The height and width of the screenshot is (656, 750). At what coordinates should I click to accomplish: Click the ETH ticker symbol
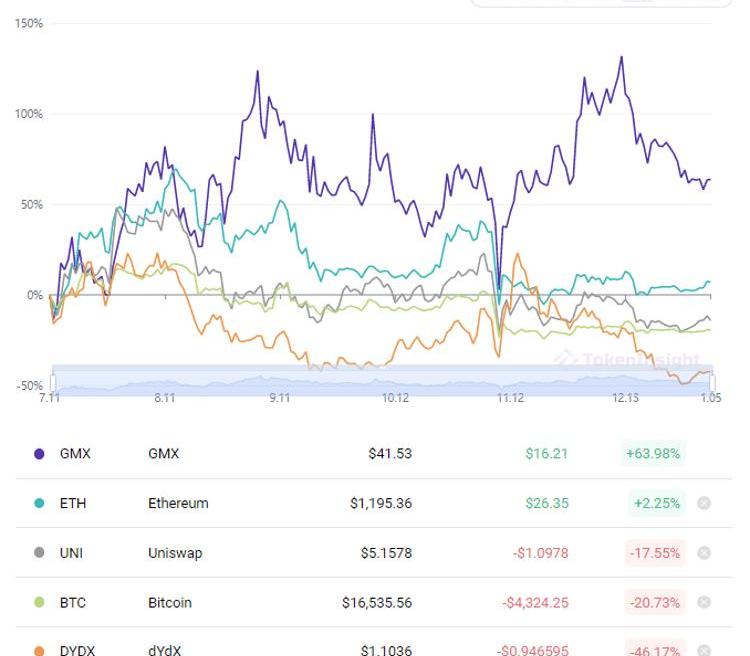tap(73, 503)
